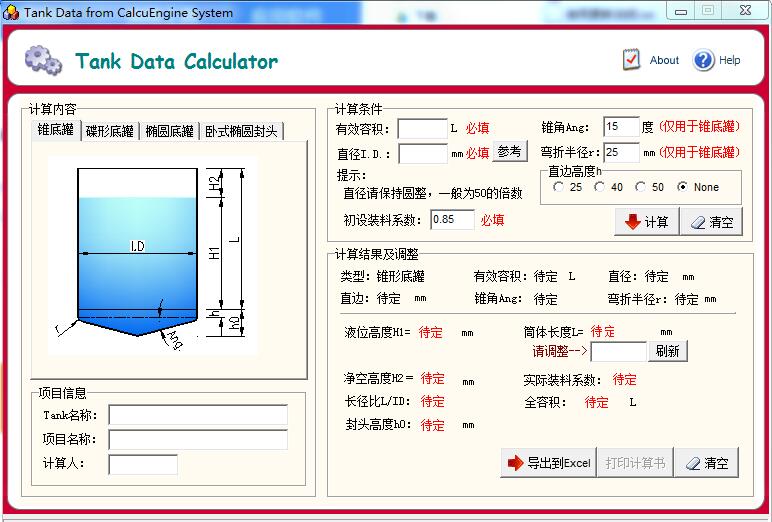Click the 筒体长度L 待定 value

point(603,331)
